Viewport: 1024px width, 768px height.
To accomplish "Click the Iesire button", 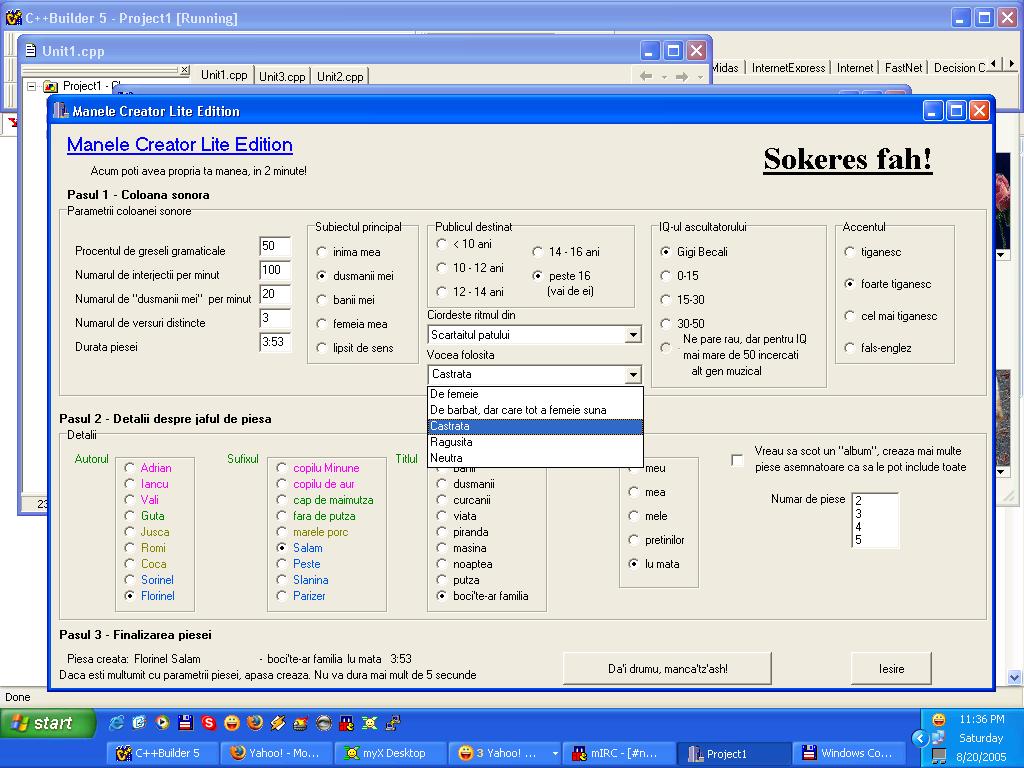I will click(x=890, y=669).
